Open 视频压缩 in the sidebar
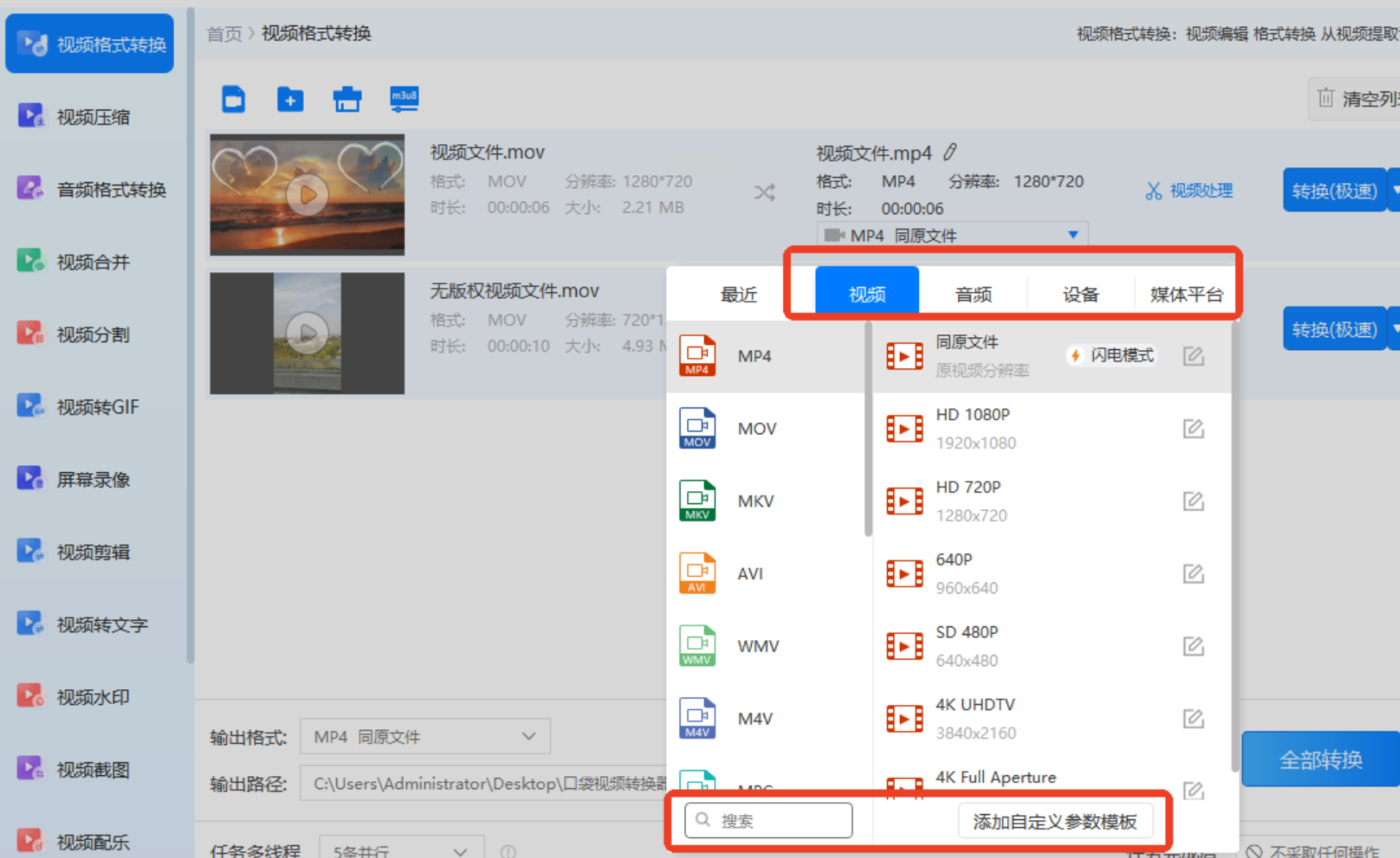1400x858 pixels. [x=92, y=117]
